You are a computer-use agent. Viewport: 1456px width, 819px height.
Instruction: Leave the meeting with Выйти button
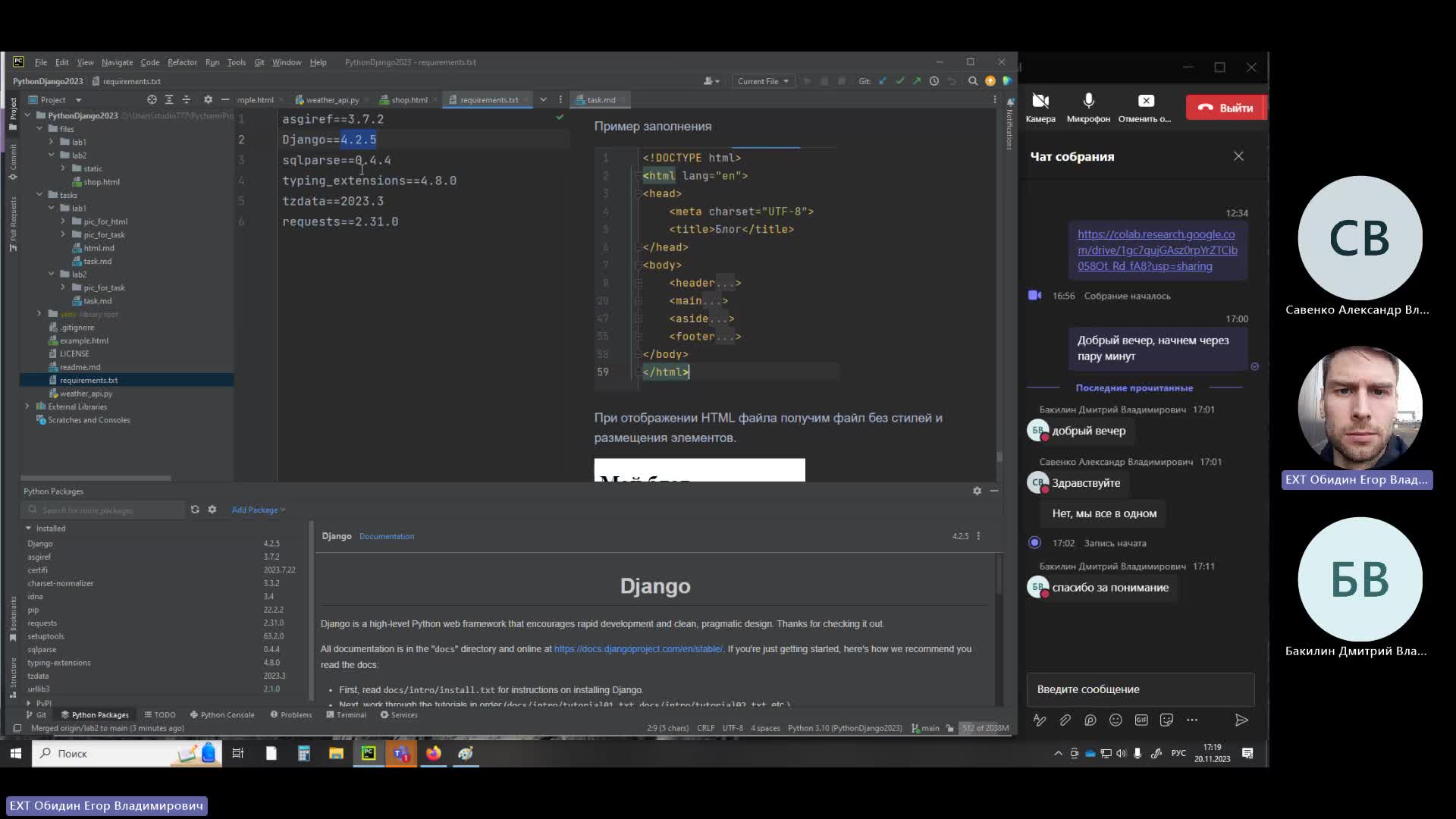pos(1225,108)
